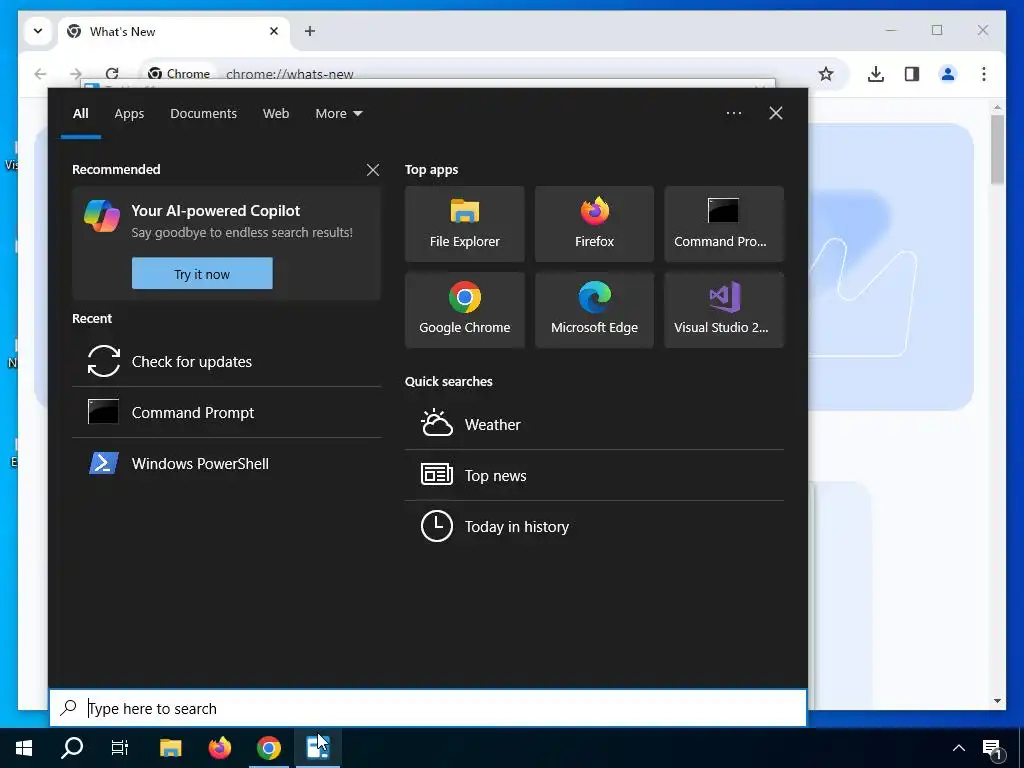Bookmark this page with the star icon
This screenshot has height=768, width=1024.
(825, 74)
